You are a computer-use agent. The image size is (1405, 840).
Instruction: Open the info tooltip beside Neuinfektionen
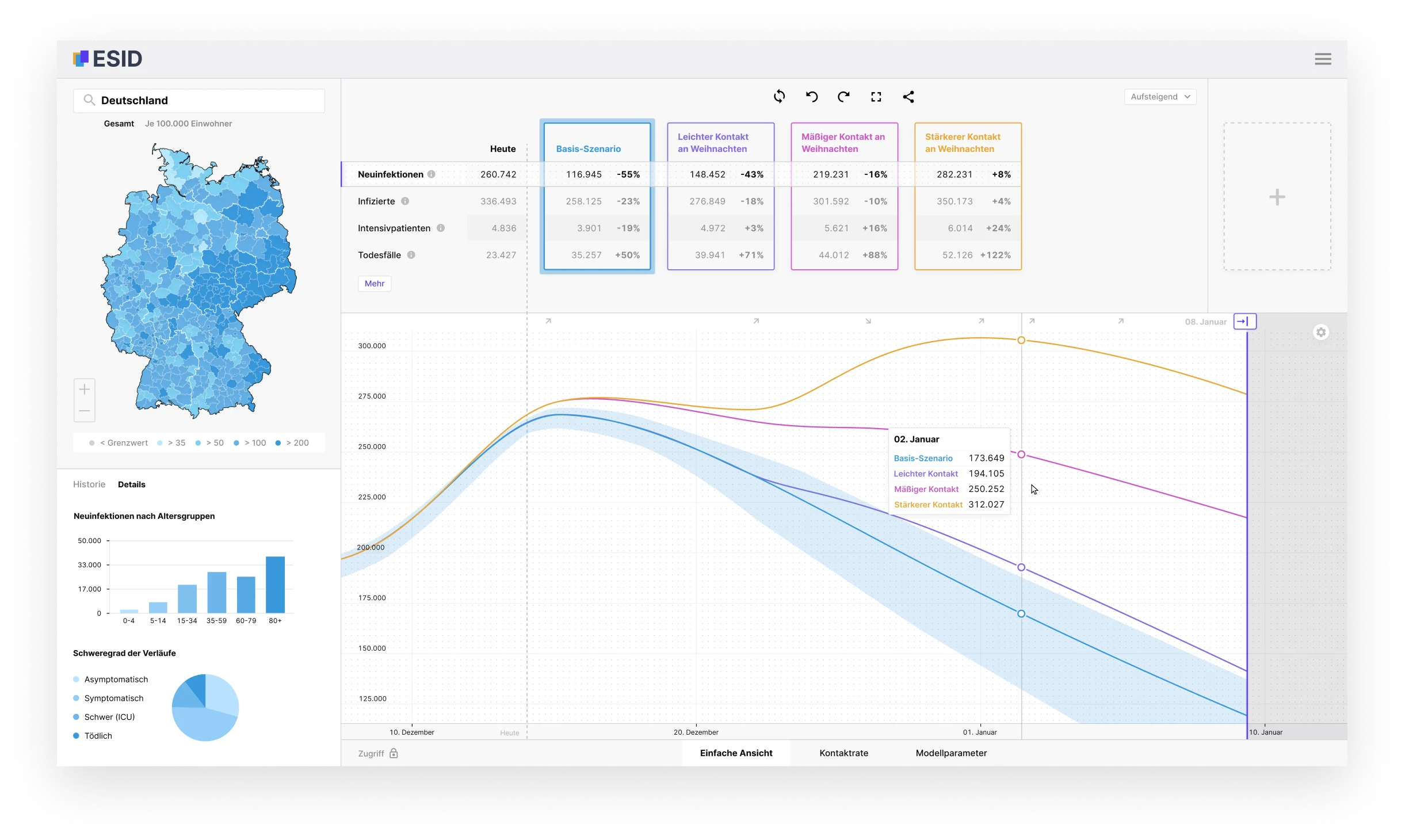432,174
